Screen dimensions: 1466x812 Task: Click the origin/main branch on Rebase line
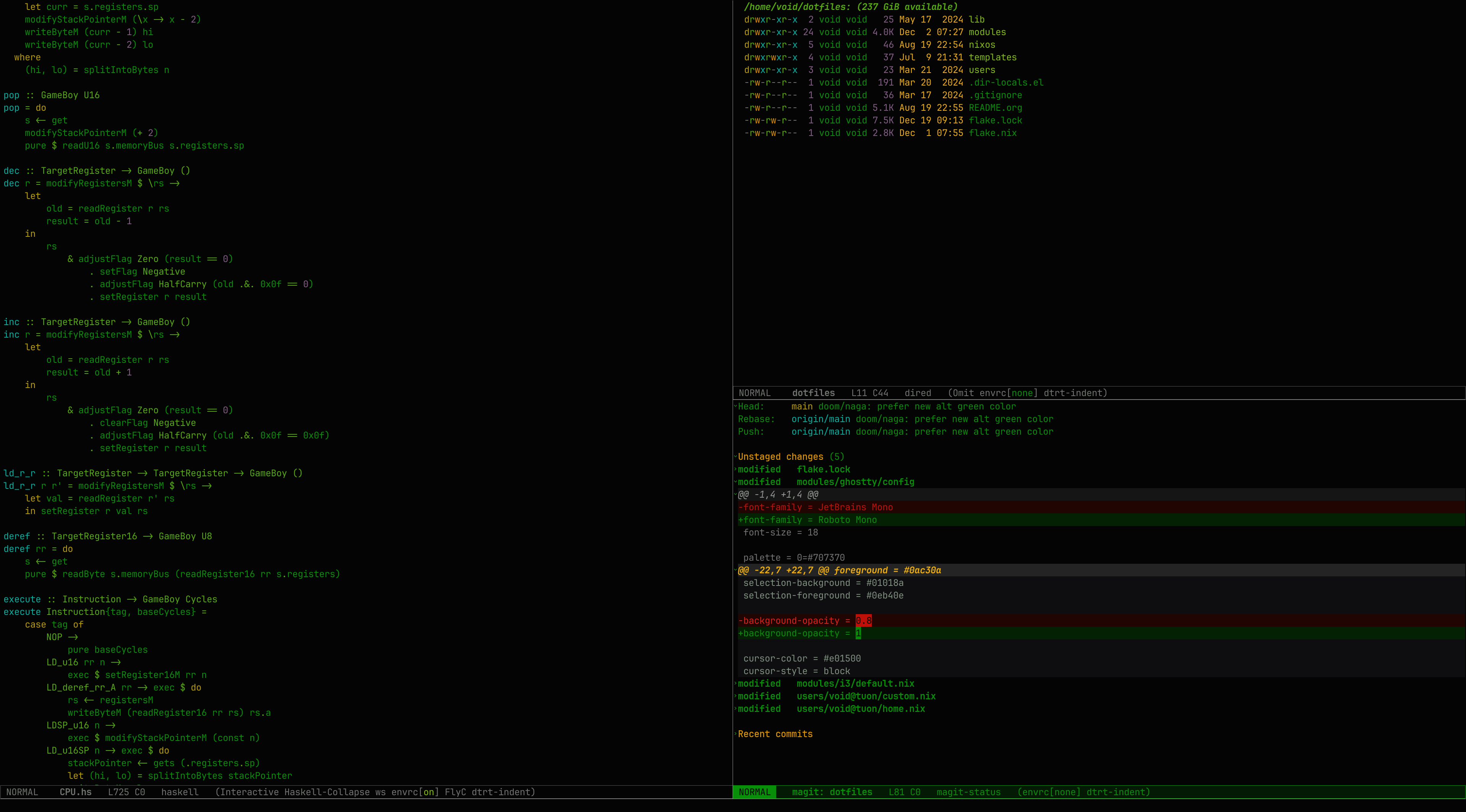coord(820,419)
